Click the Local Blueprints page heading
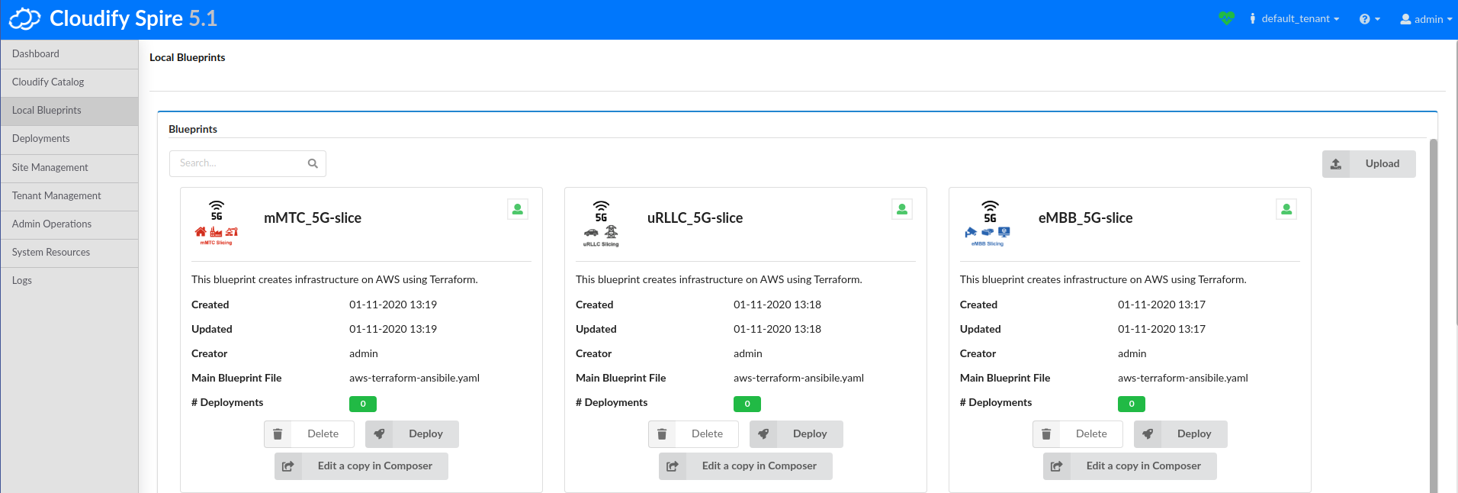The image size is (1458, 493). (187, 58)
